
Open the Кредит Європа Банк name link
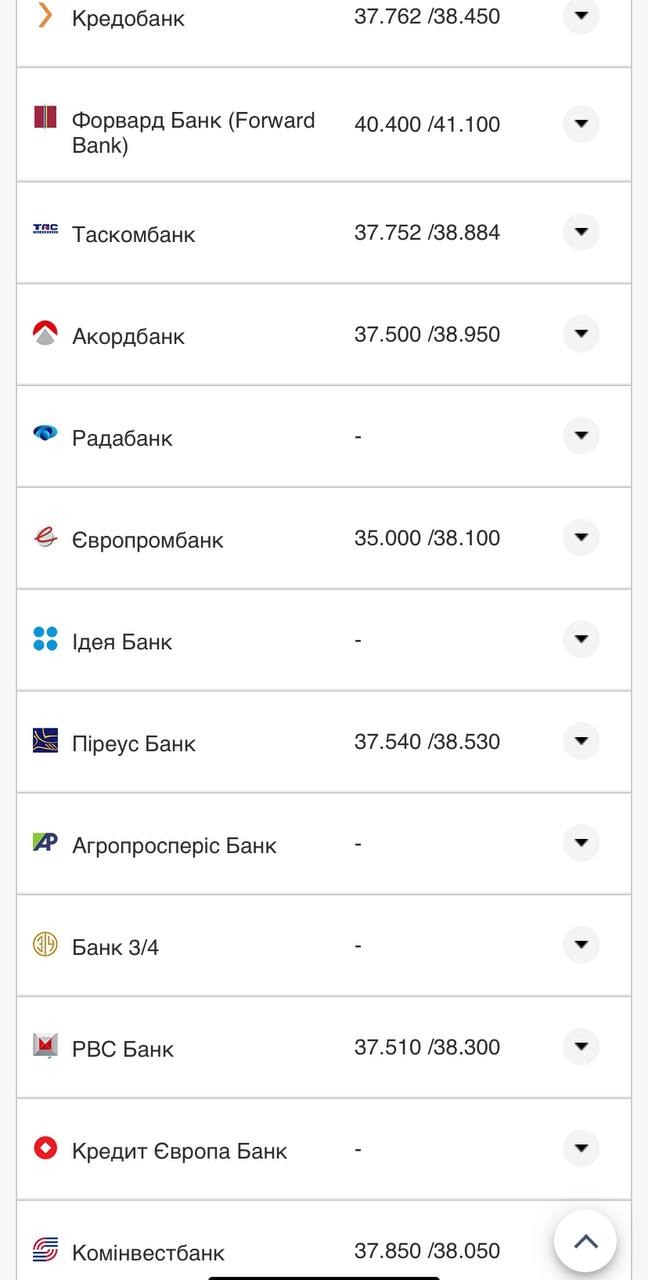point(179,1151)
